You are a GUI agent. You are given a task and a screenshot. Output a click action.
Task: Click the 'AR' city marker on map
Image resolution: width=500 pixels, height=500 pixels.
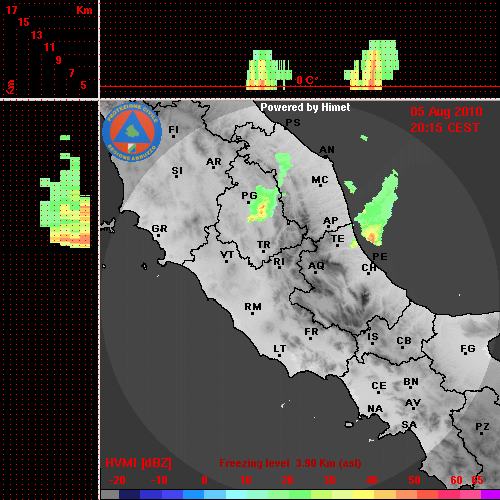tap(214, 163)
